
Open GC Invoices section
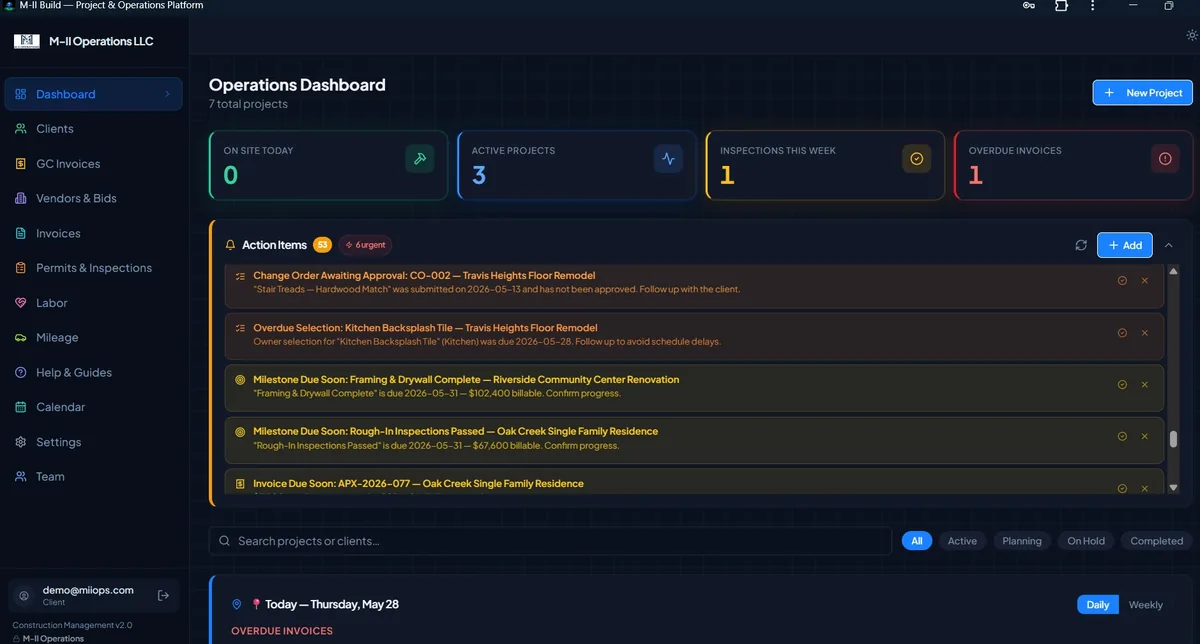coord(93,164)
